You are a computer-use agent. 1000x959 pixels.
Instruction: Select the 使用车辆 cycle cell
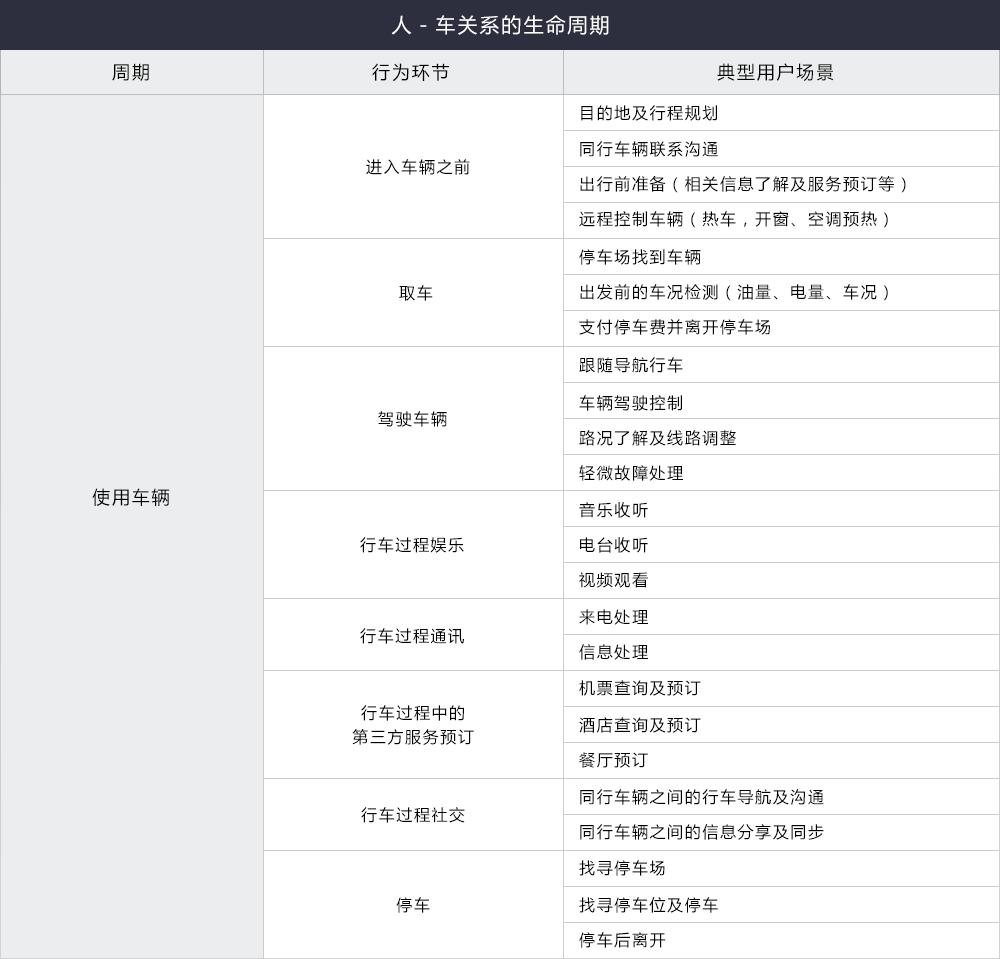click(131, 498)
